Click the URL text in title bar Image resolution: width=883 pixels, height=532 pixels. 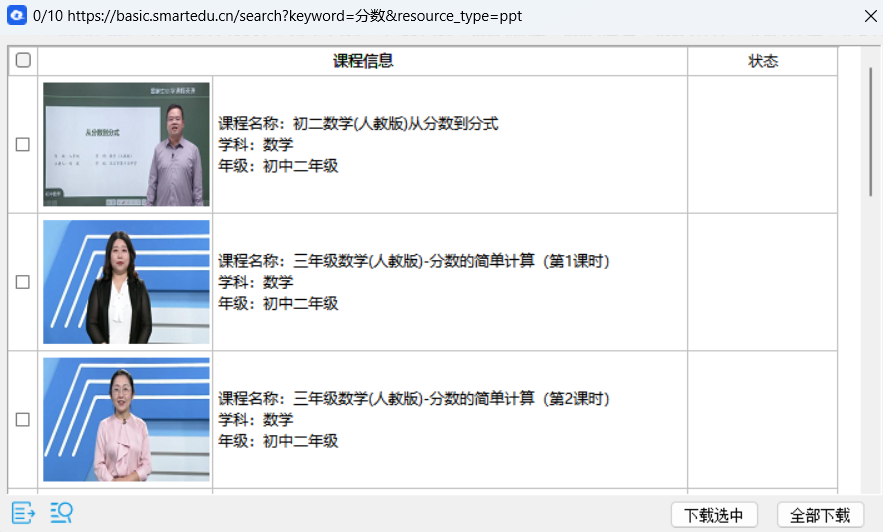point(295,16)
